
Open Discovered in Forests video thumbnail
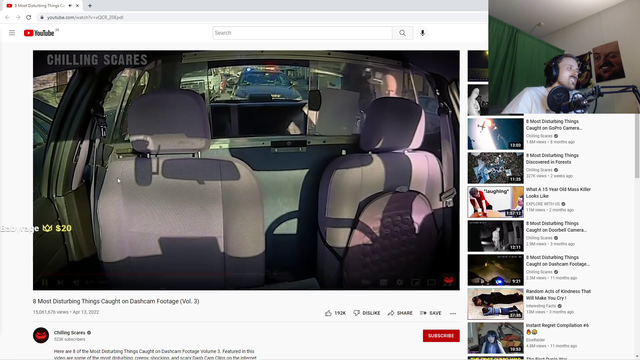click(496, 168)
